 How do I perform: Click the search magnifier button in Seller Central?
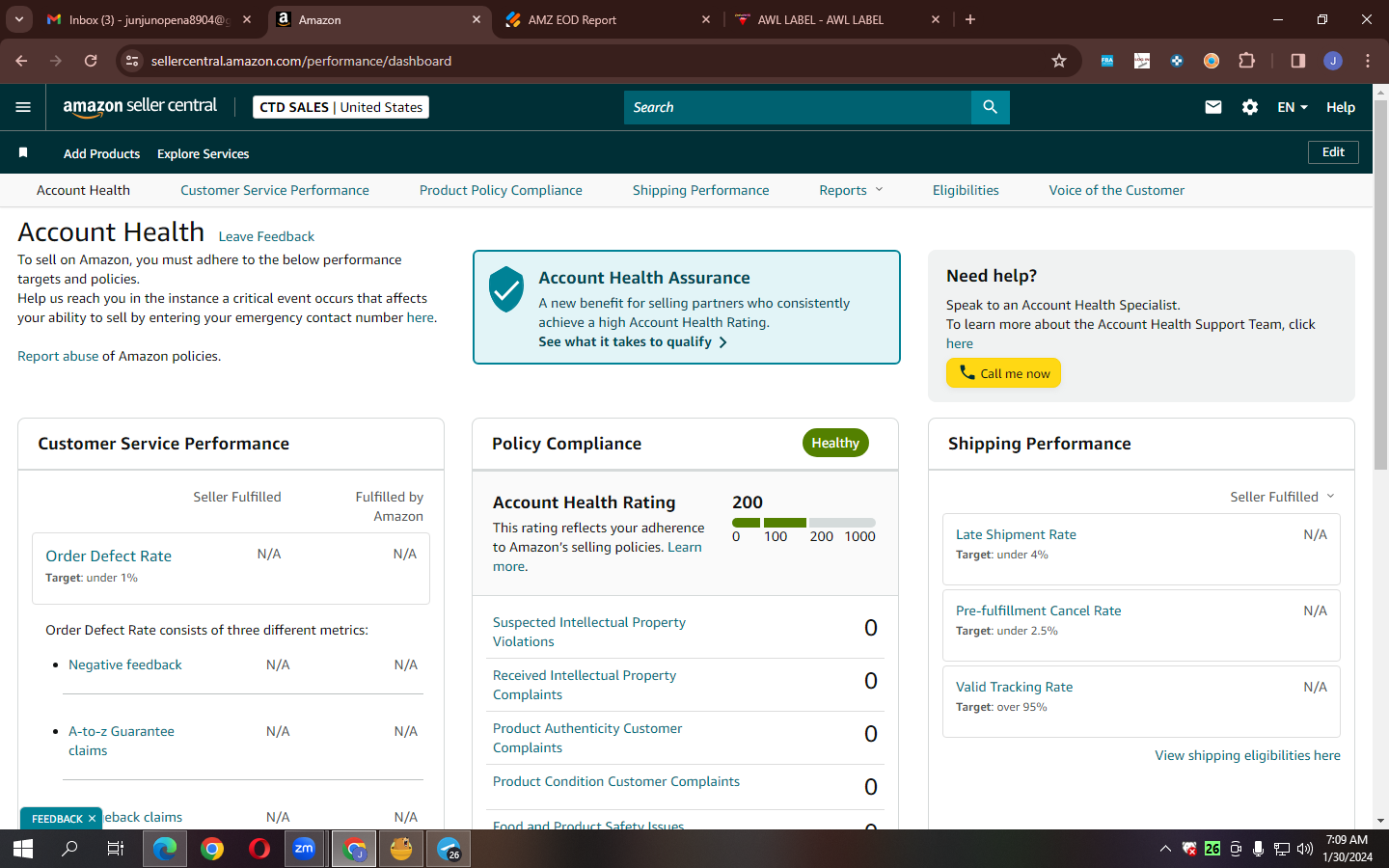click(990, 107)
